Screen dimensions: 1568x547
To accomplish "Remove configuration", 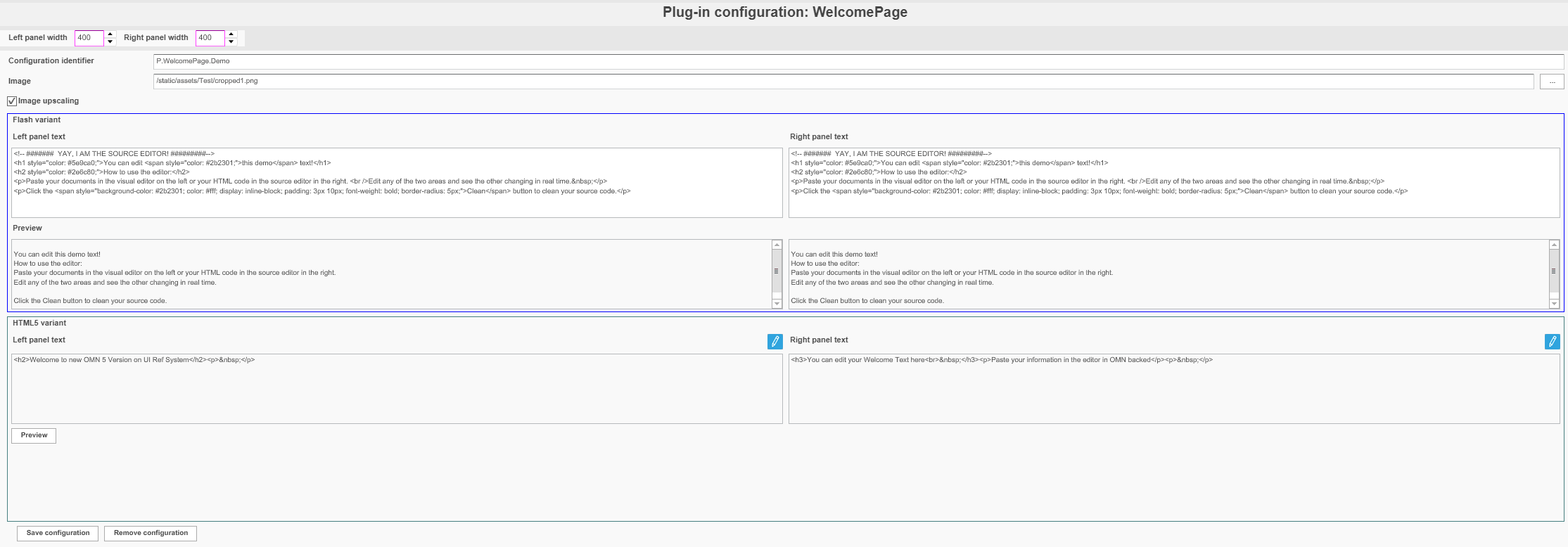I will tap(151, 534).
